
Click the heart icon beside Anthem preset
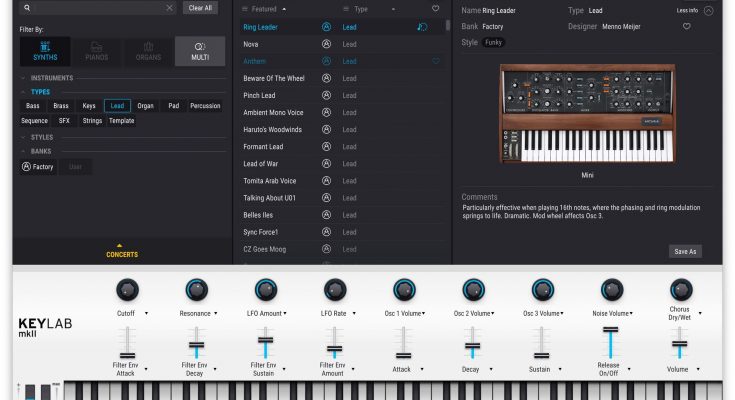click(436, 62)
